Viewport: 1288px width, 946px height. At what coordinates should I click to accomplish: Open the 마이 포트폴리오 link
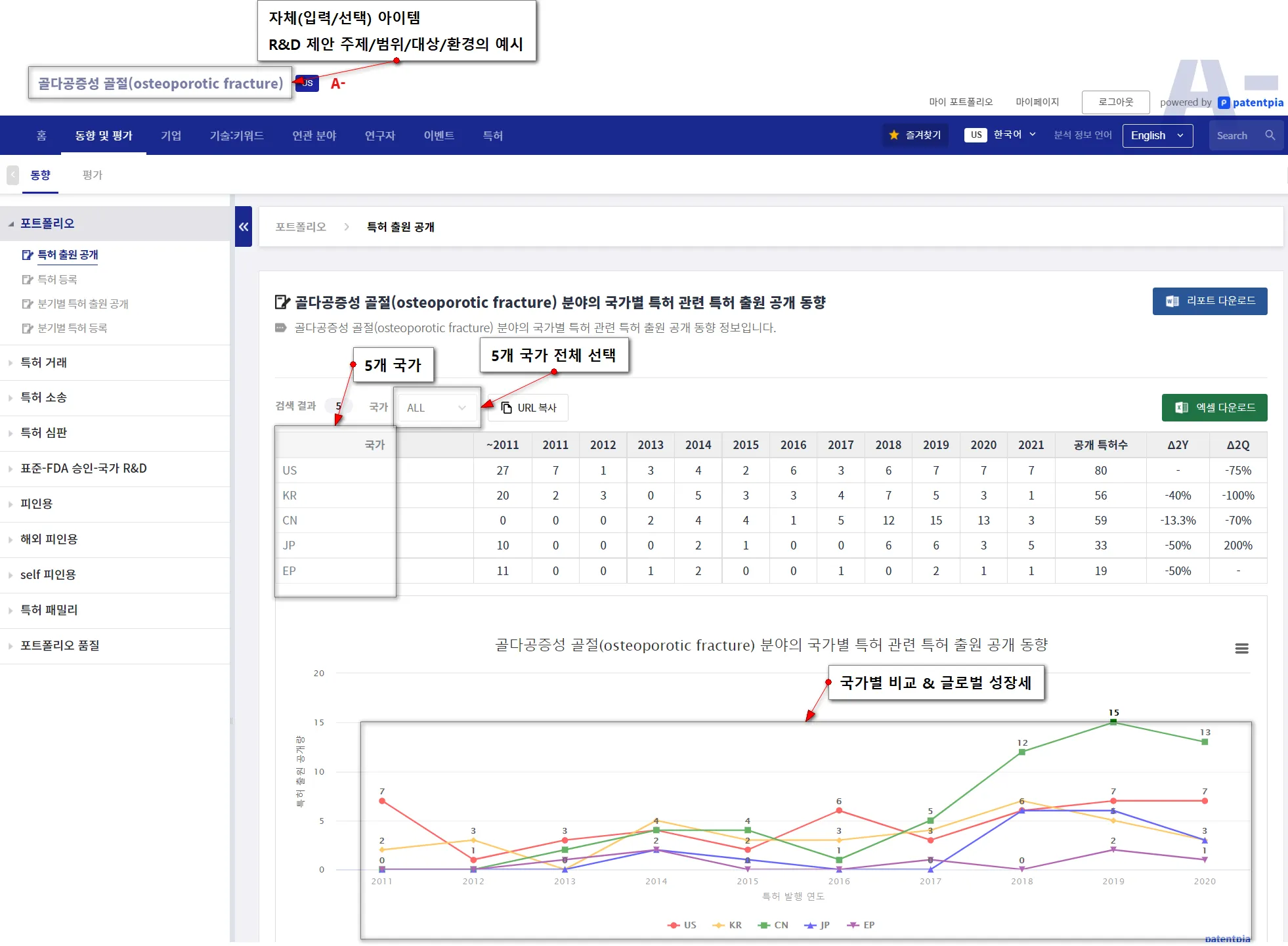(x=960, y=102)
